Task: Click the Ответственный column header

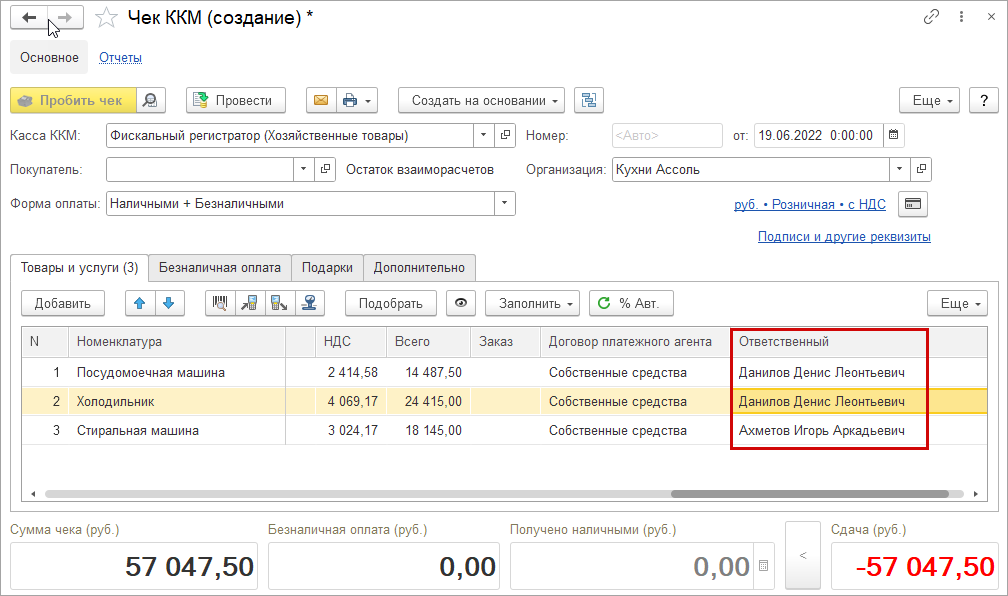Action: tap(829, 341)
